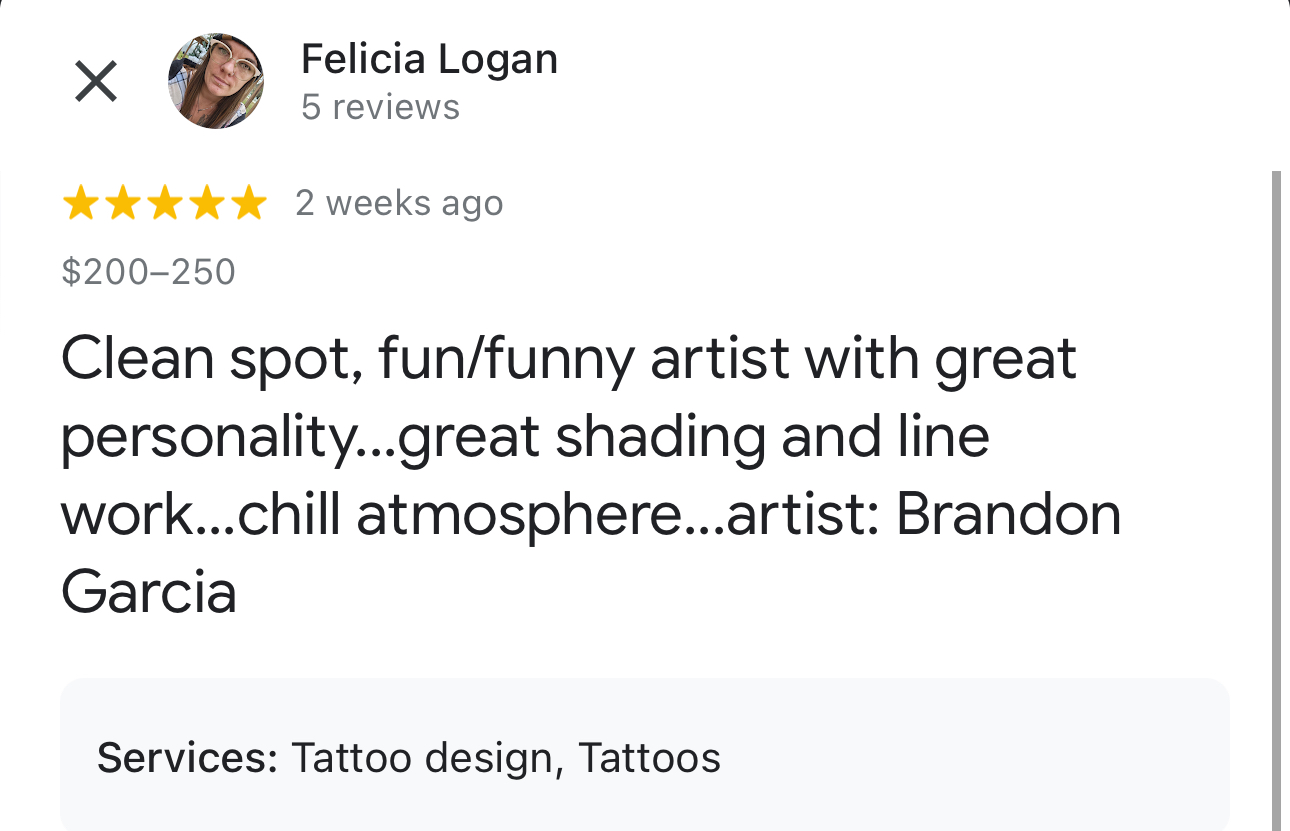The height and width of the screenshot is (831, 1290).
Task: Click the reviewer name Felicia Logan
Action: [x=429, y=60]
